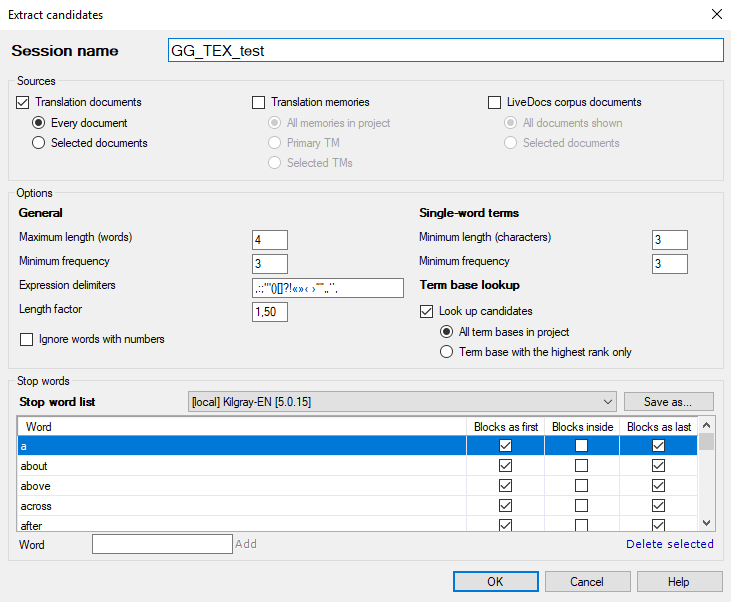The width and height of the screenshot is (731, 602).
Task: Enable Ignore words with numbers
Action: pyautogui.click(x=26, y=339)
